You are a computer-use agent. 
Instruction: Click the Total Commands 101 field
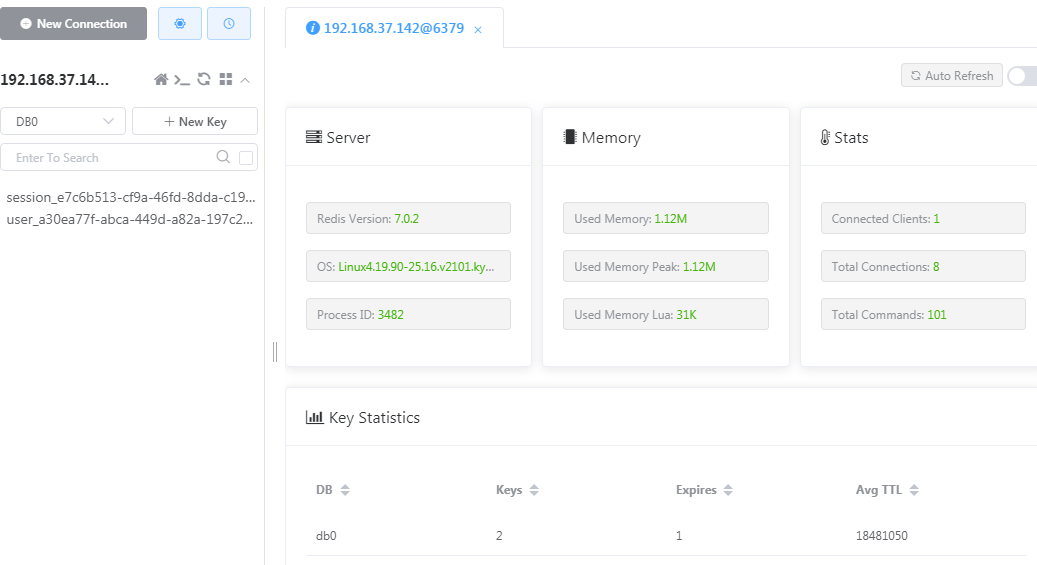(923, 314)
